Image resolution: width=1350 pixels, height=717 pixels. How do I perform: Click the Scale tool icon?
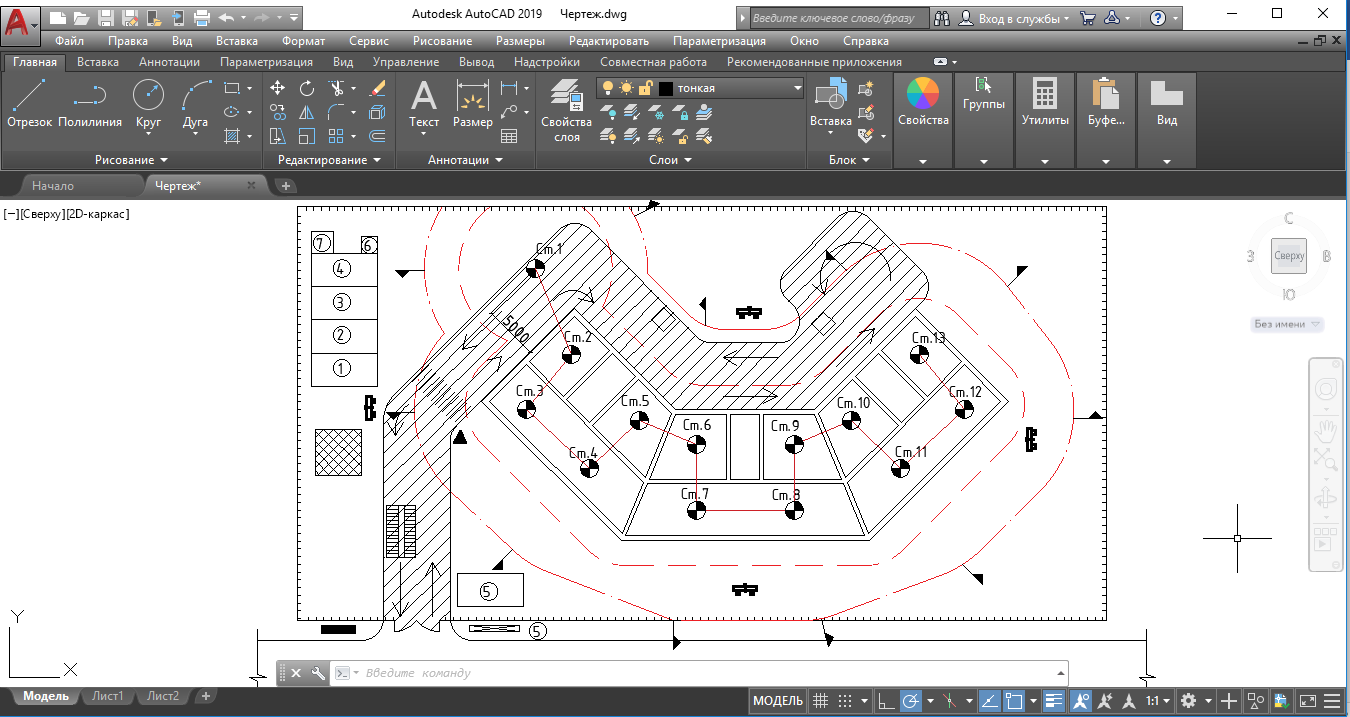point(307,136)
